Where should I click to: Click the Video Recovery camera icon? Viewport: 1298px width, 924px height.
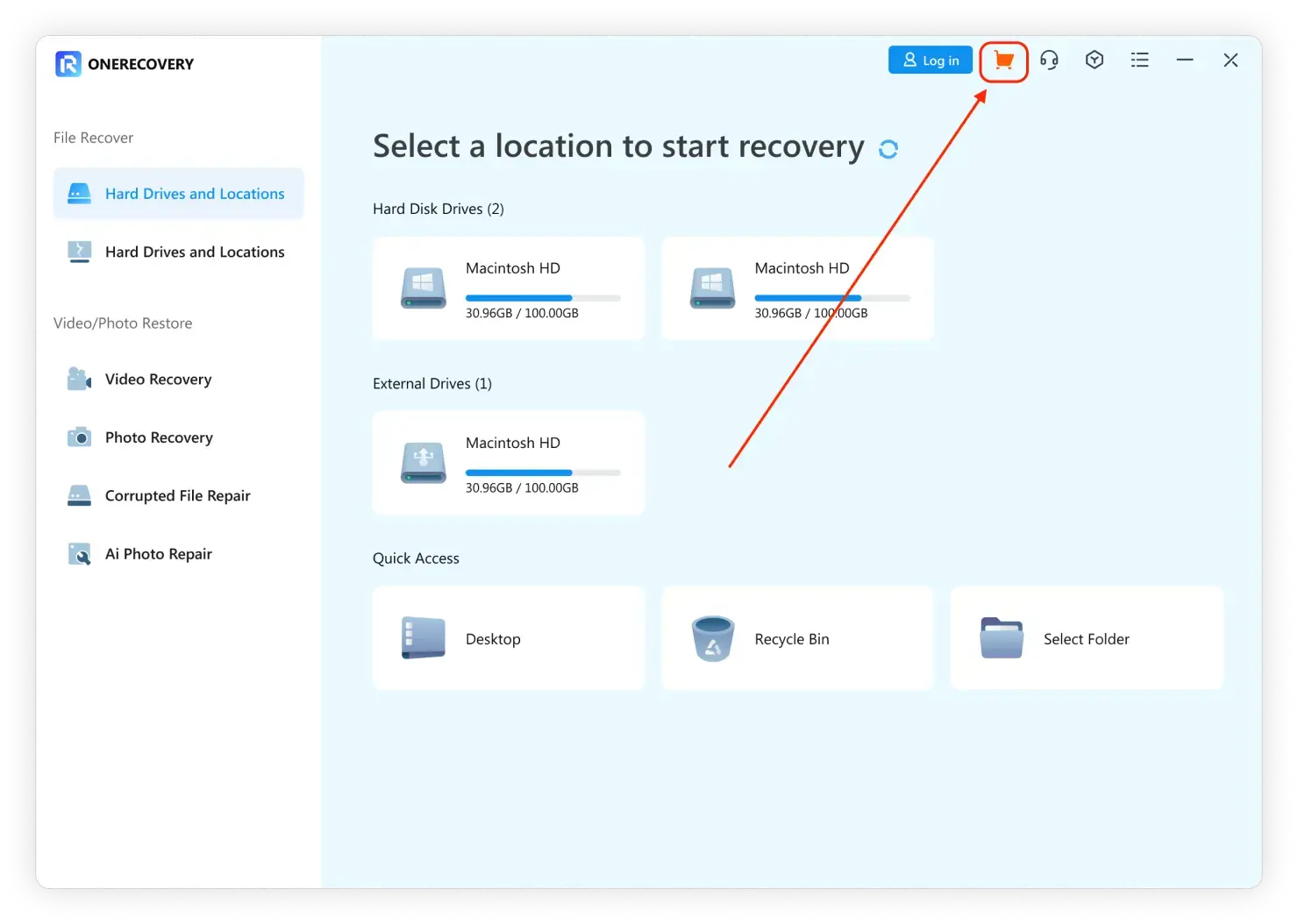pyautogui.click(x=79, y=379)
